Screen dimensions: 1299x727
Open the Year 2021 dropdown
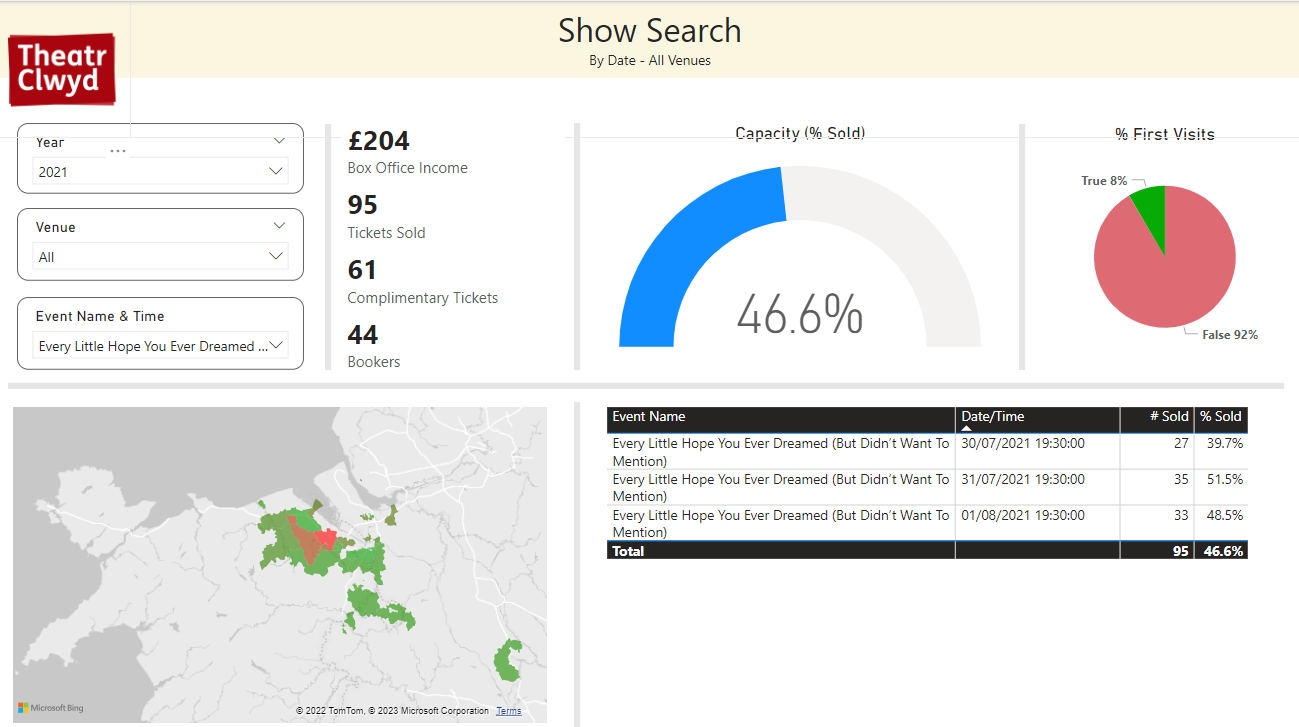160,172
